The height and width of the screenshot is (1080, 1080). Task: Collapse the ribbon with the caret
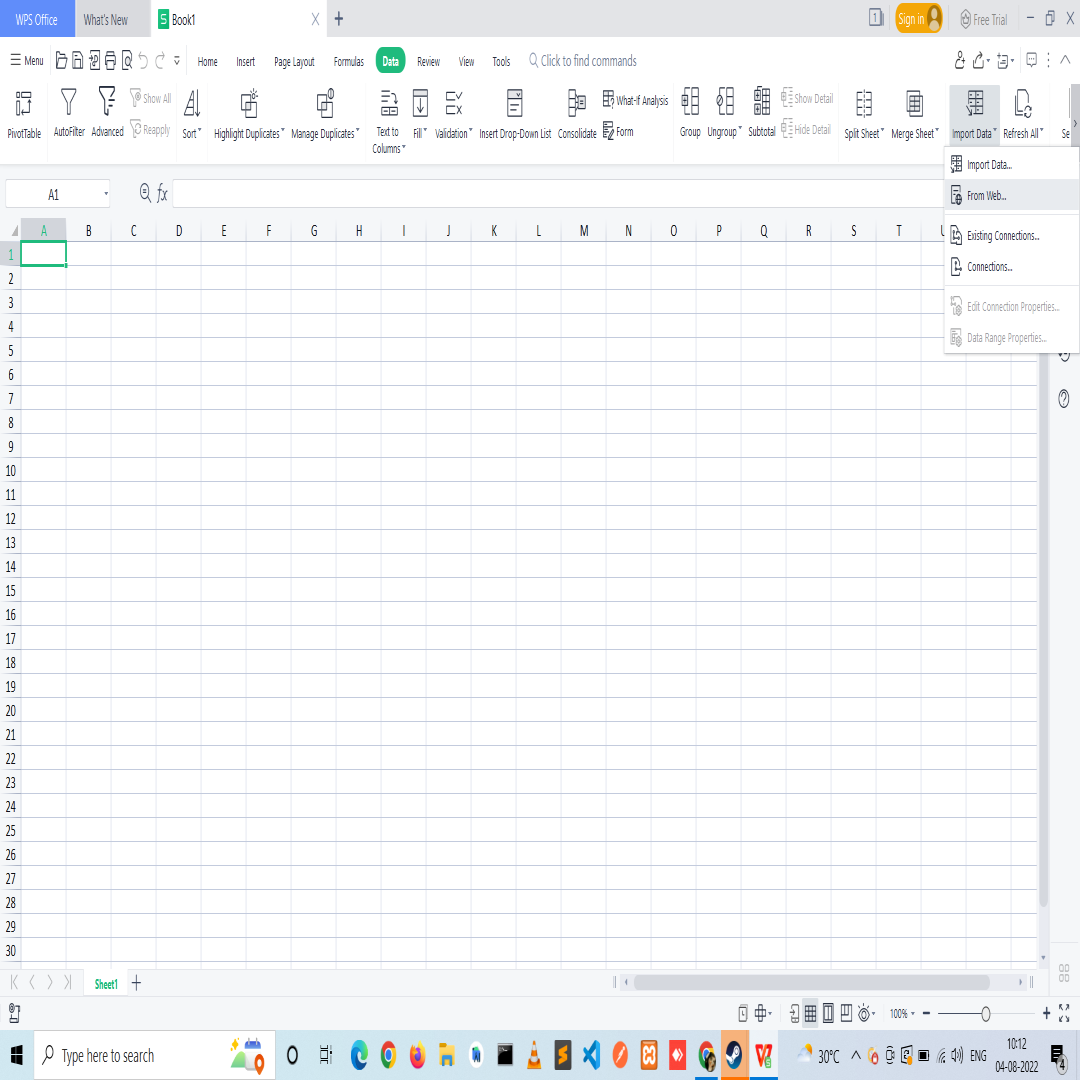pyautogui.click(x=1065, y=60)
